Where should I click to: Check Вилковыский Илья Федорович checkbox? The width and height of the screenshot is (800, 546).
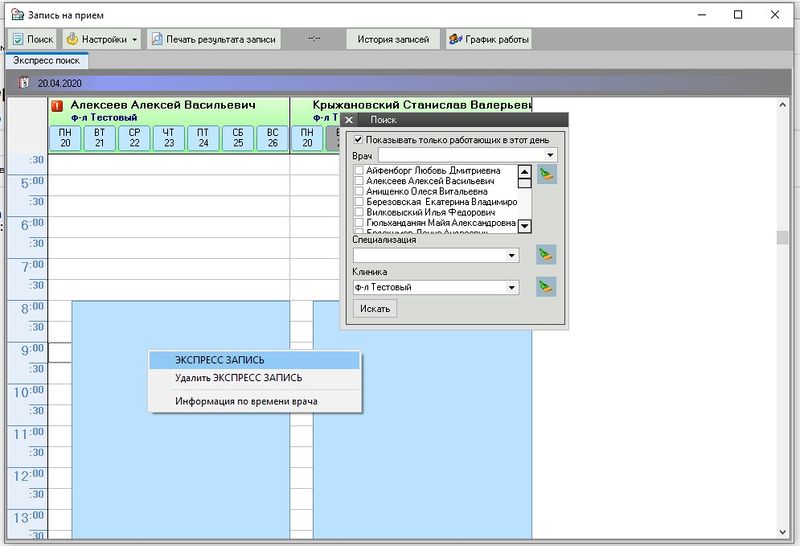pos(360,212)
